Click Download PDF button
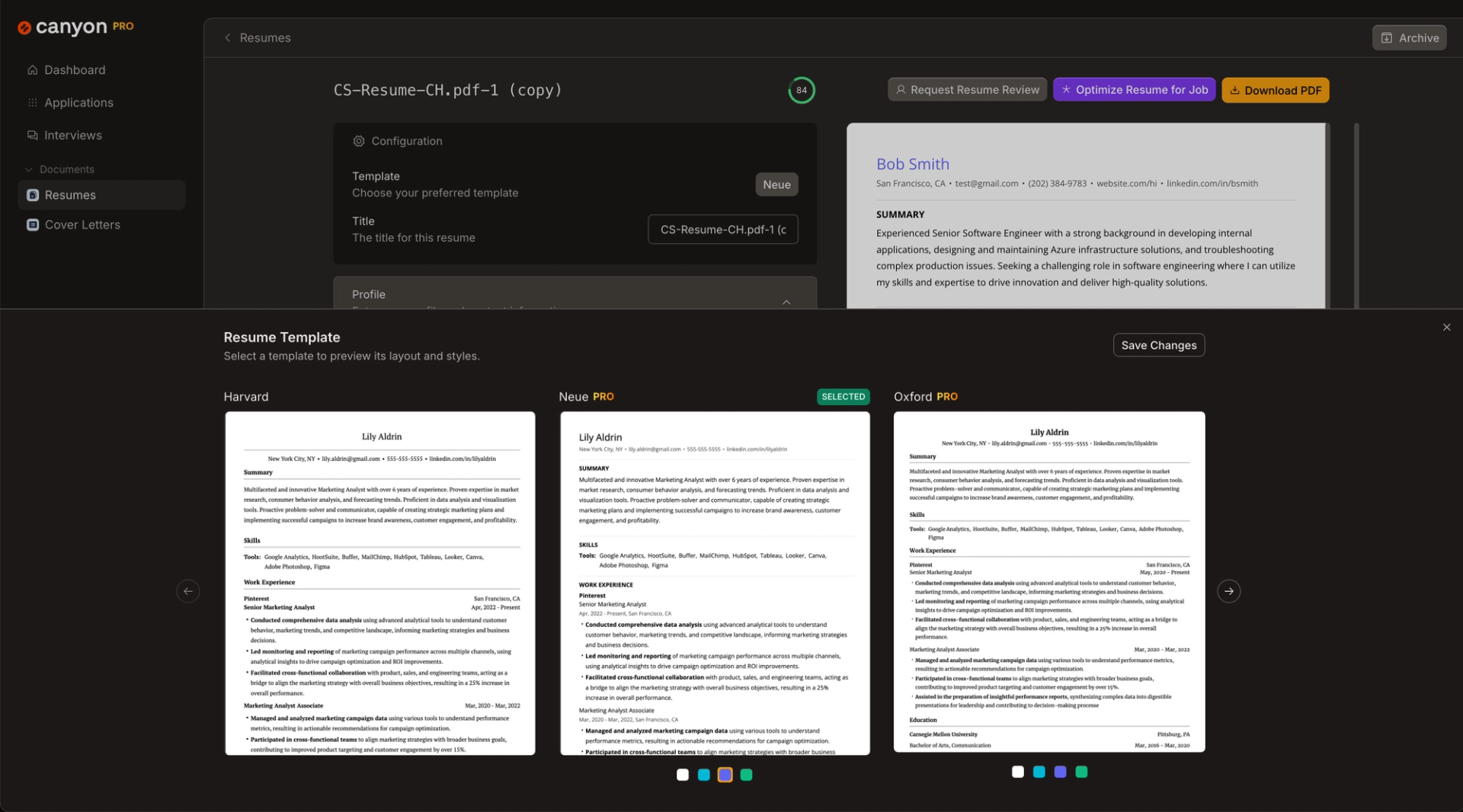 (1275, 90)
